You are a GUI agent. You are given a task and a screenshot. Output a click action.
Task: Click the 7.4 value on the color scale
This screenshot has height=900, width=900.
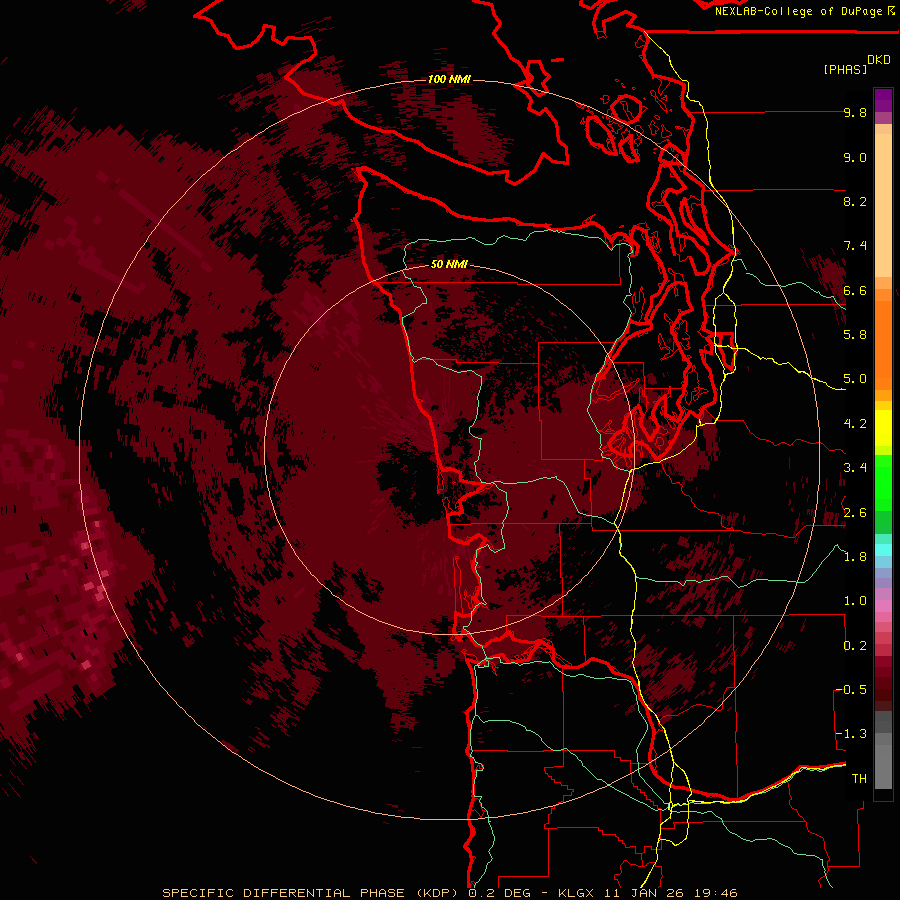pyautogui.click(x=855, y=246)
